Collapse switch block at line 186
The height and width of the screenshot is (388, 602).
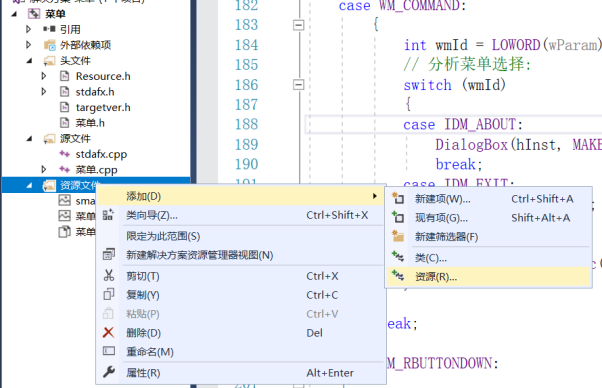tap(298, 84)
